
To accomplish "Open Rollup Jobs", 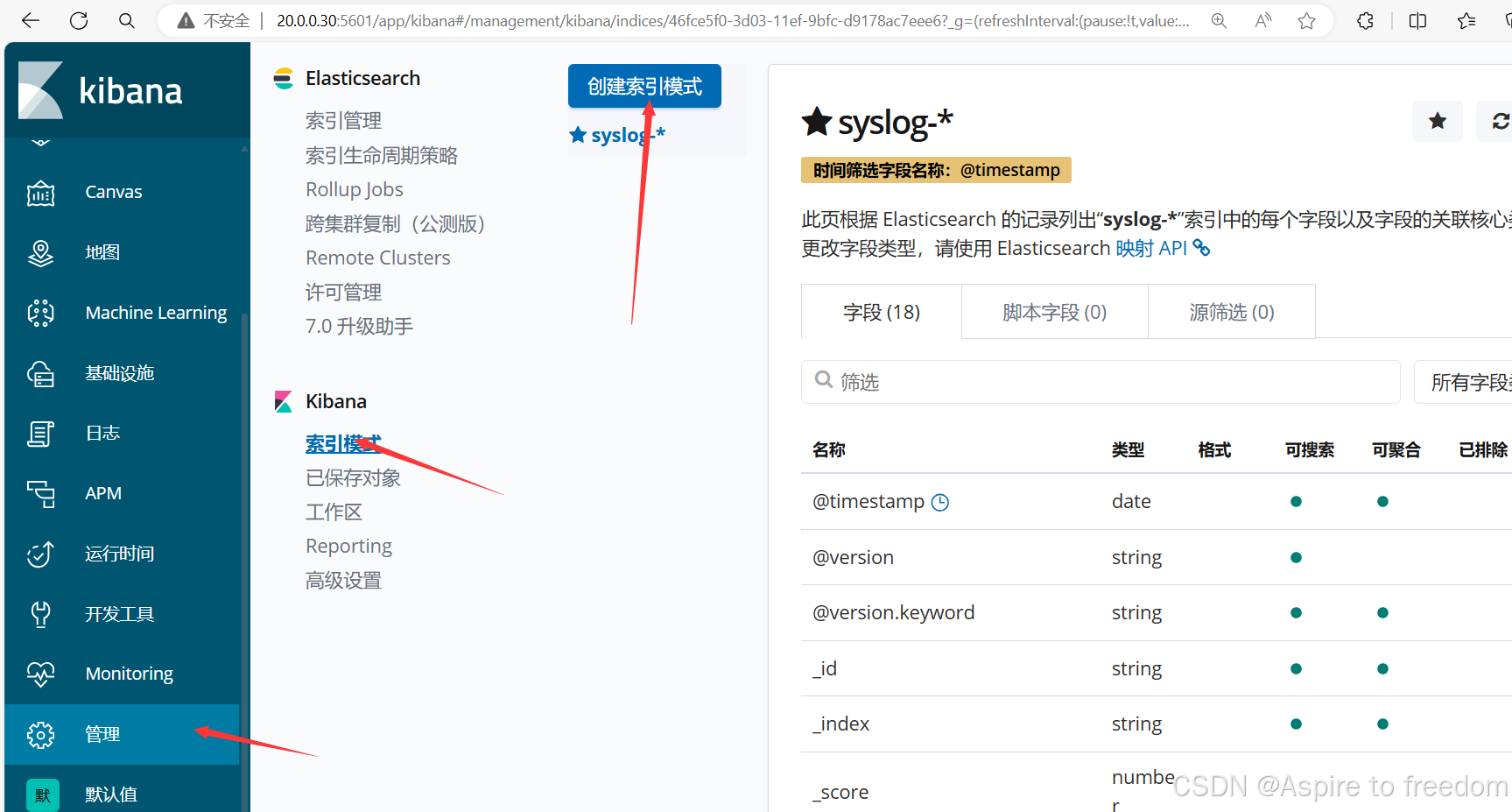I will click(x=355, y=189).
